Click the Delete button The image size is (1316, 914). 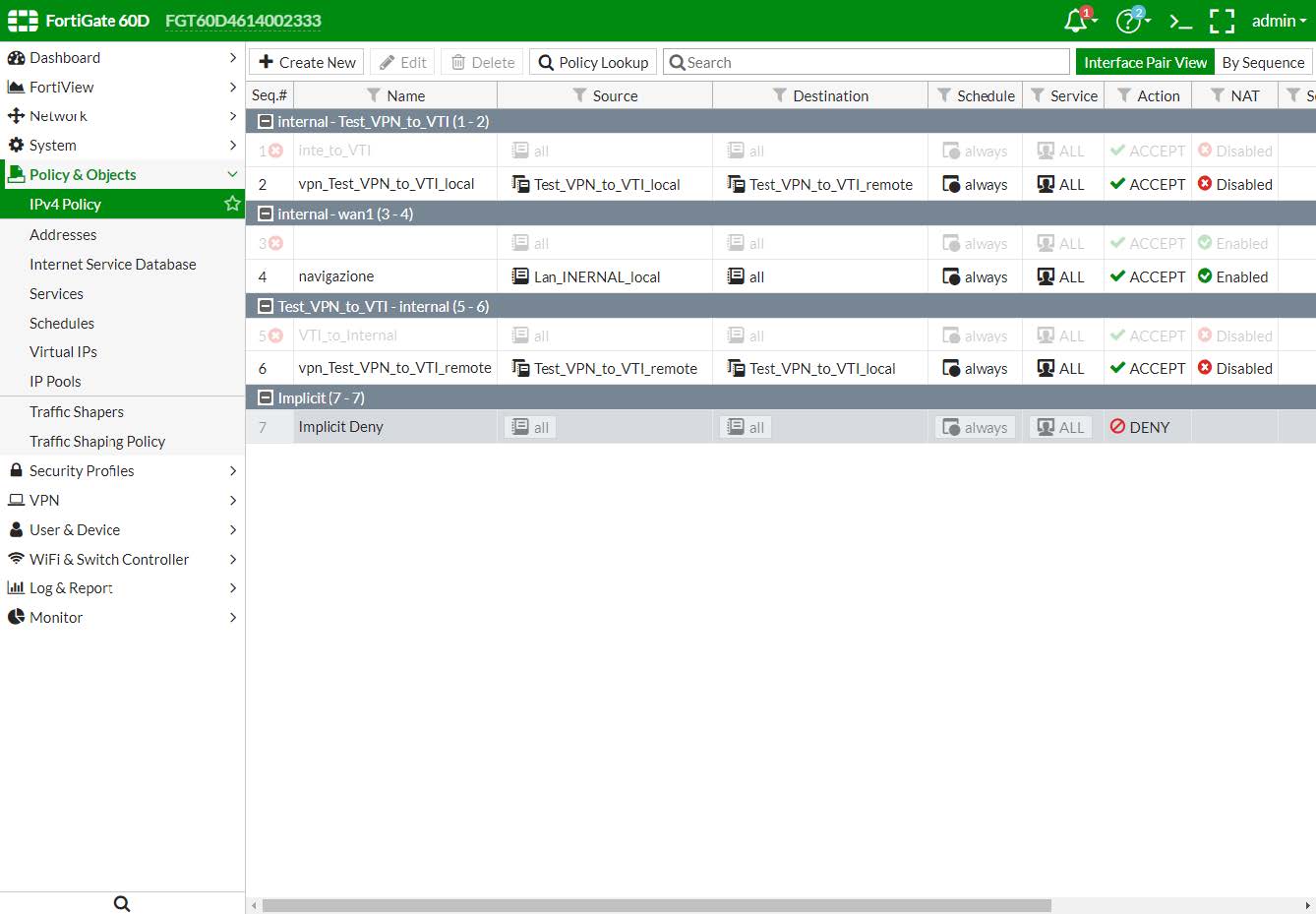482,62
